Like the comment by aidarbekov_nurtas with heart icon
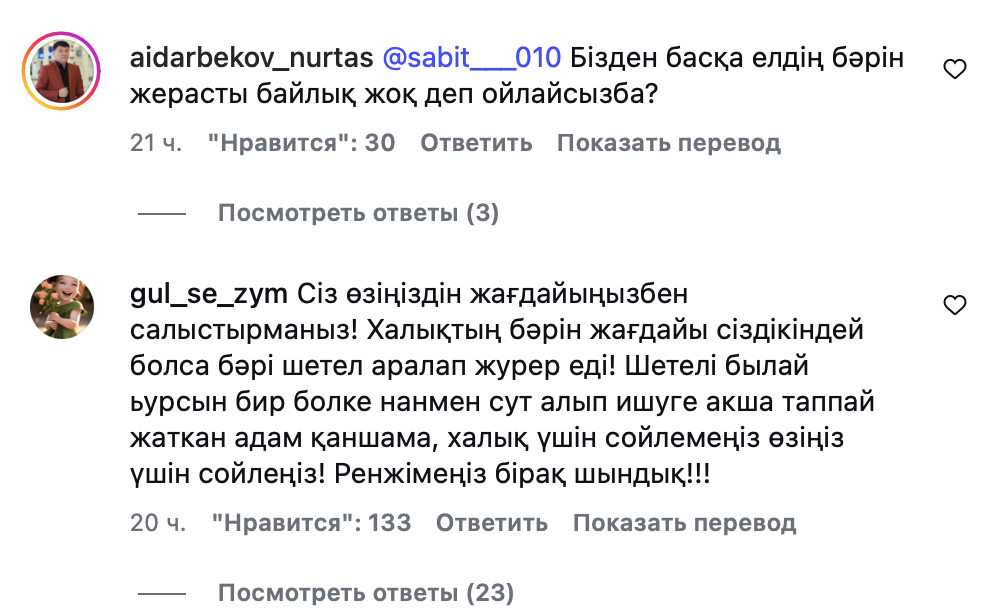 click(955, 69)
